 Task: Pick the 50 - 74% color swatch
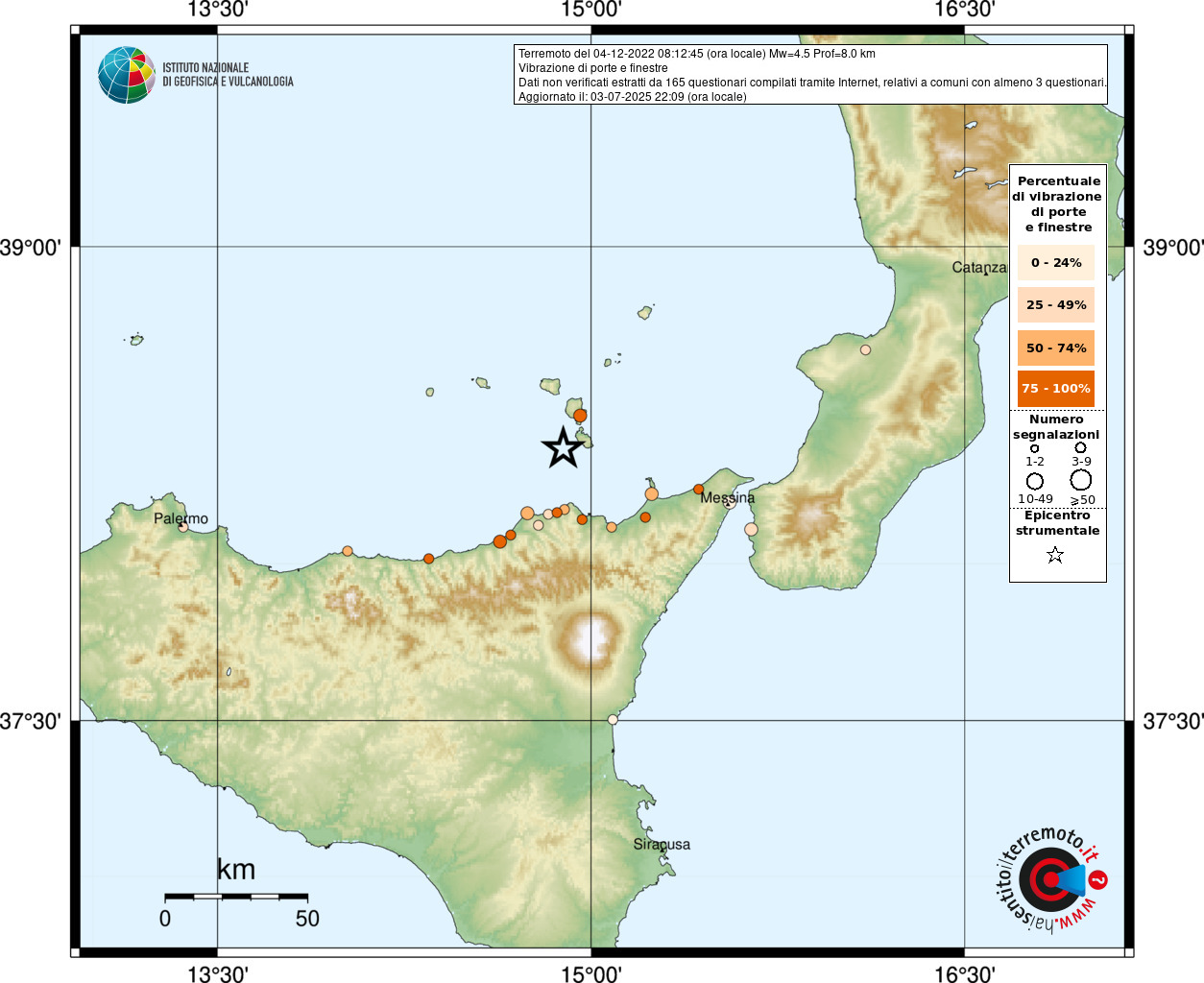1055,348
